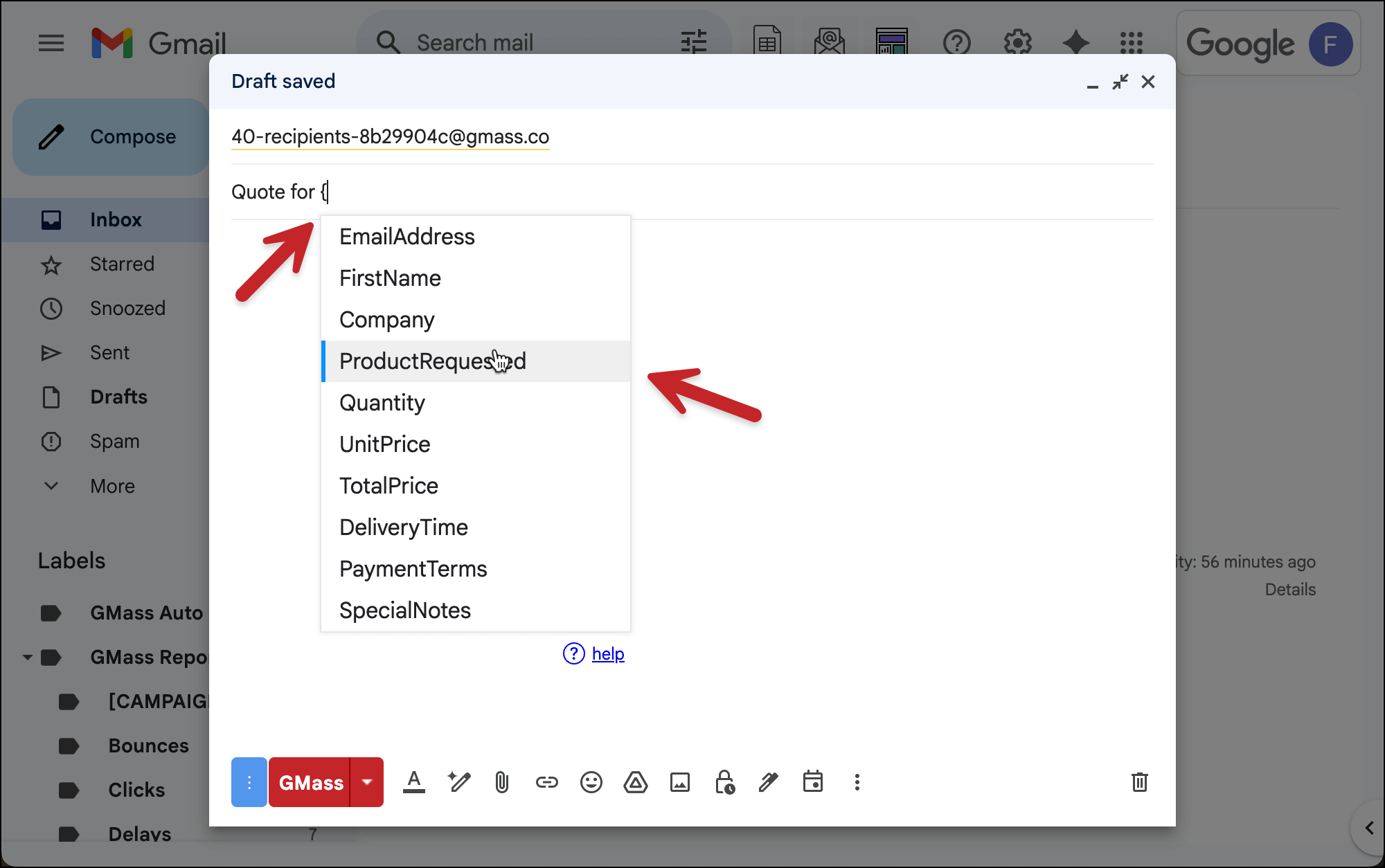Enable confidential mode via the lock icon
Viewport: 1385px width, 868px height.
724,782
